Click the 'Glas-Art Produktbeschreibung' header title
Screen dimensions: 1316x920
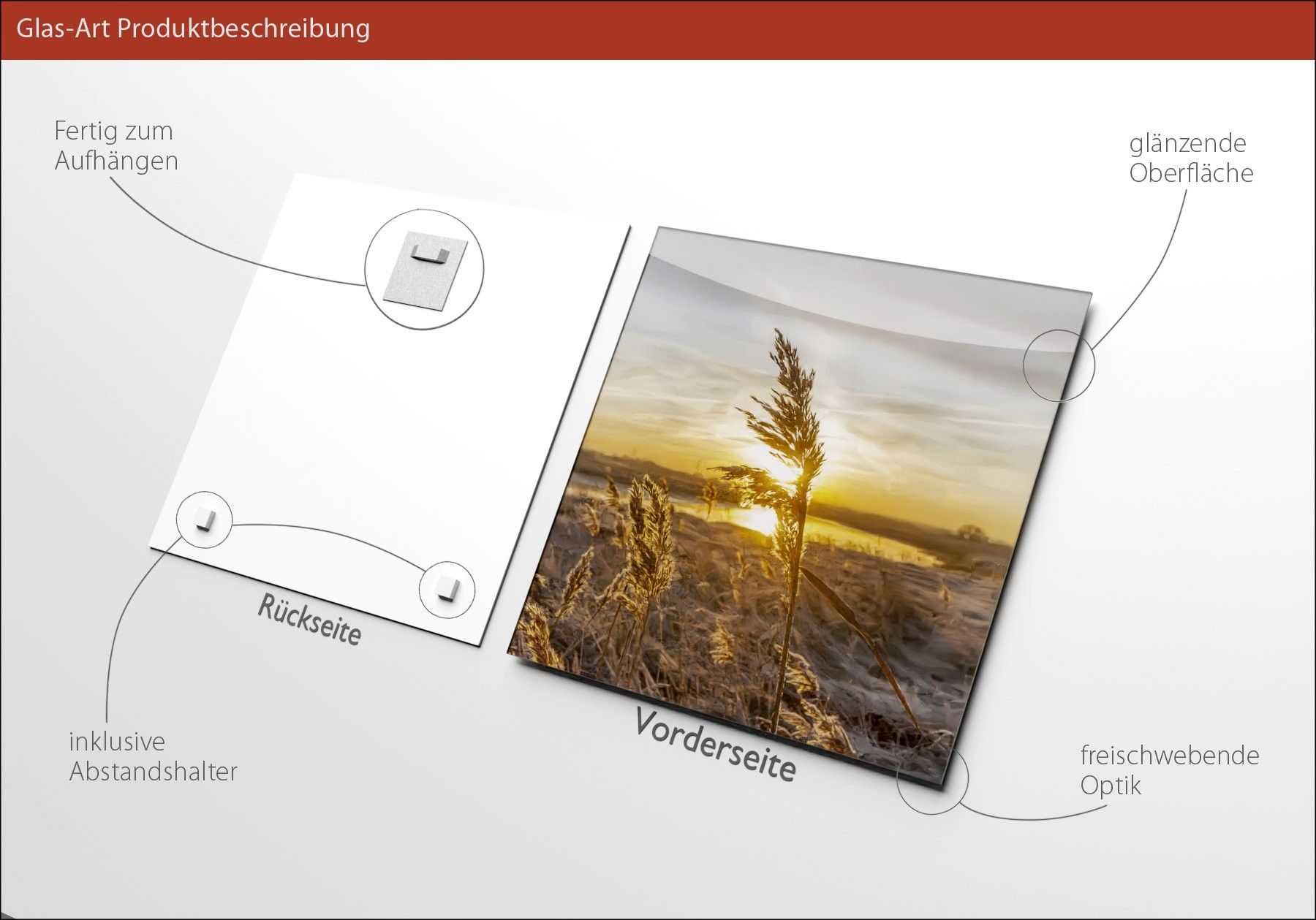tap(193, 28)
